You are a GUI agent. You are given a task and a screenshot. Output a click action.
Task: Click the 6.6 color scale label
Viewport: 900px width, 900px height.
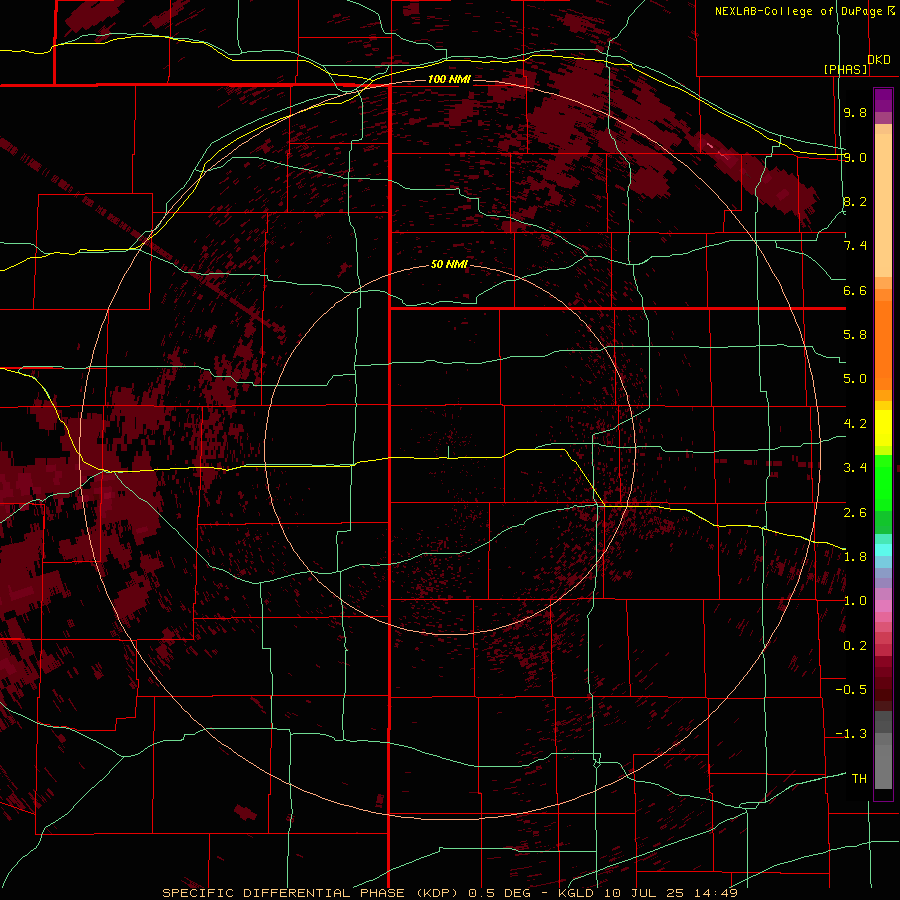coord(855,290)
